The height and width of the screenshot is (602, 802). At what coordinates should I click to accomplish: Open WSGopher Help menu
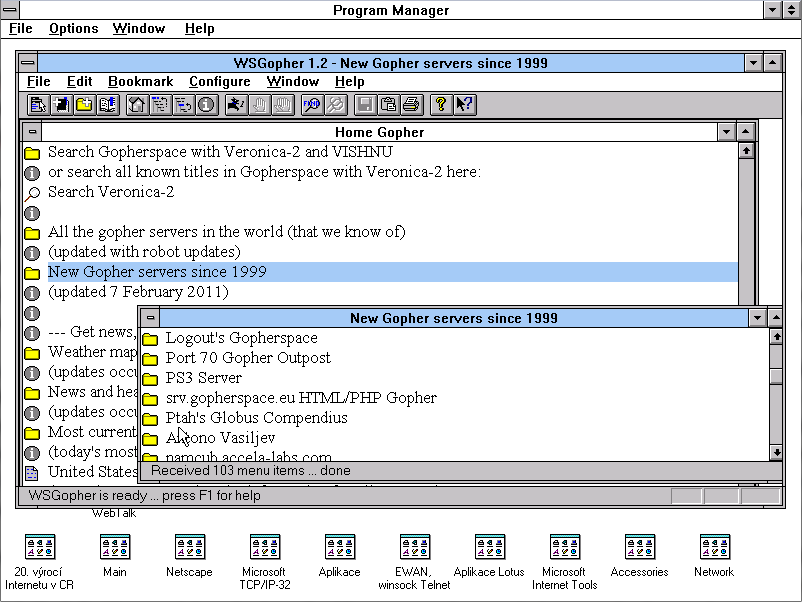(350, 81)
